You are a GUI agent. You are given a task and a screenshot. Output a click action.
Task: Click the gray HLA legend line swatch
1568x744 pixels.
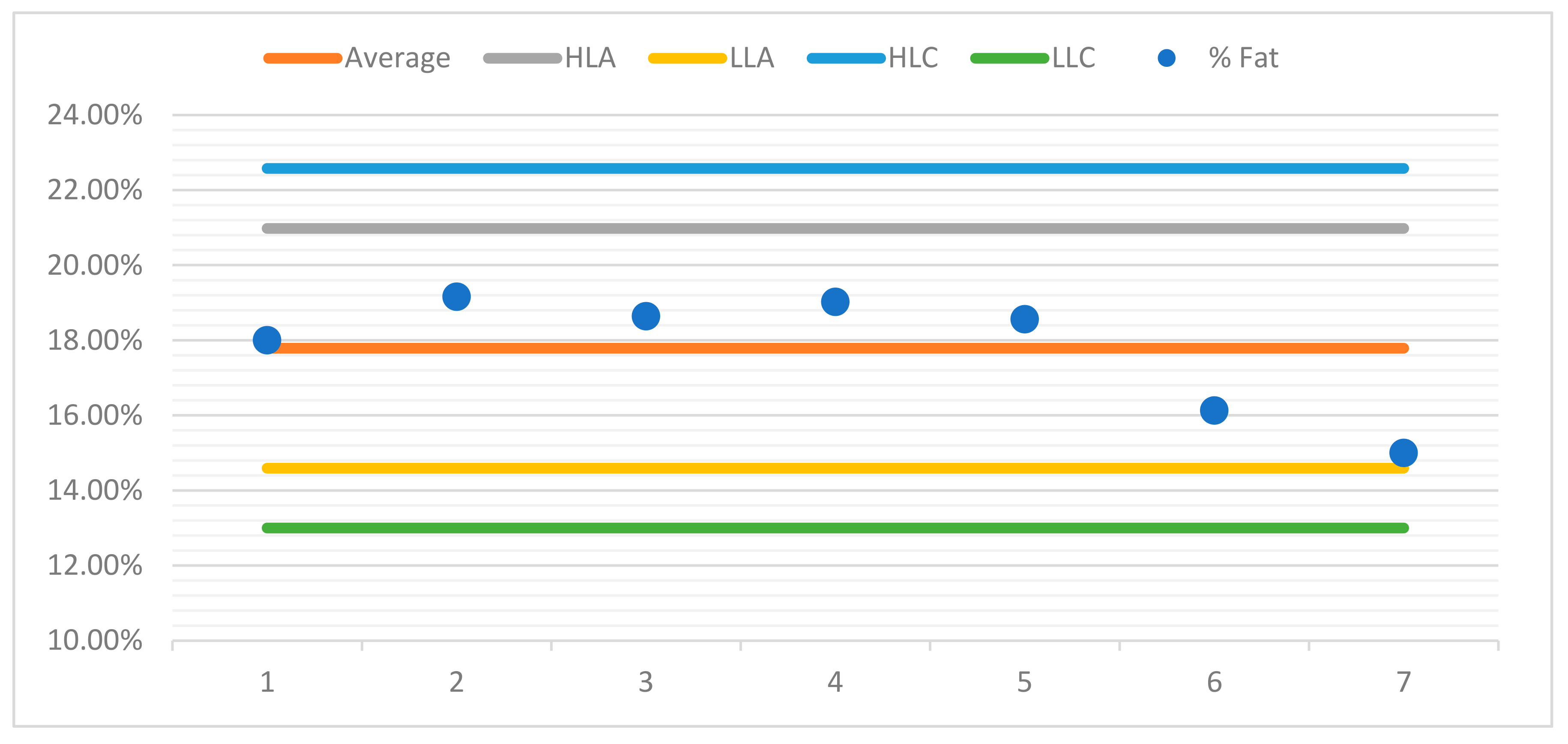click(x=522, y=58)
